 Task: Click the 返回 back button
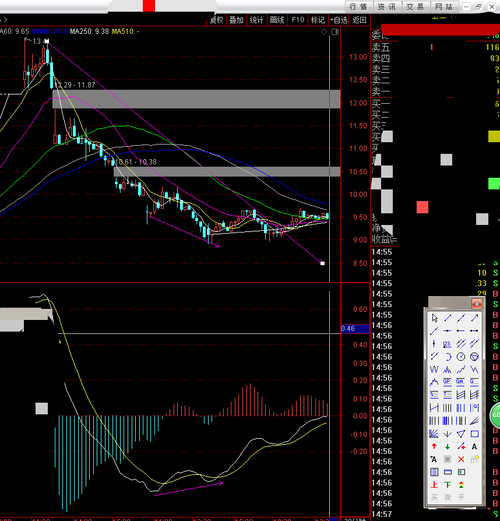coord(359,20)
